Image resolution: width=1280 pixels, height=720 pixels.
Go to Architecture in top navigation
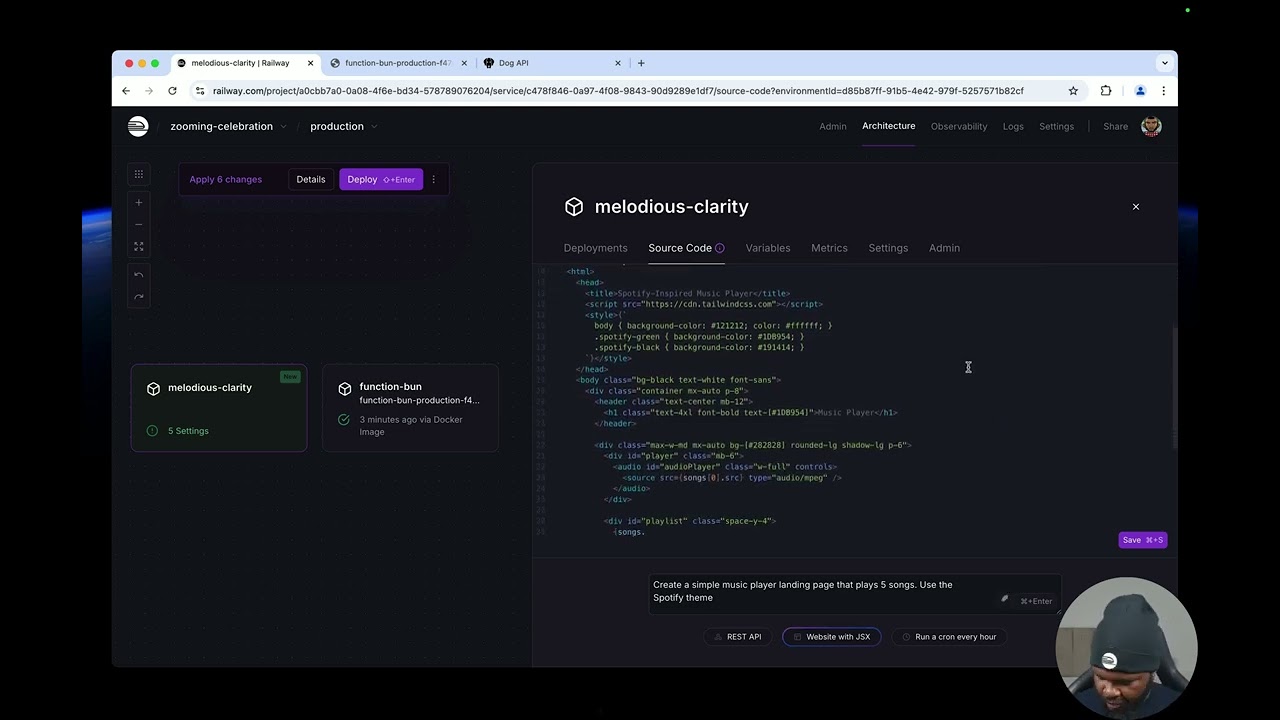889,126
